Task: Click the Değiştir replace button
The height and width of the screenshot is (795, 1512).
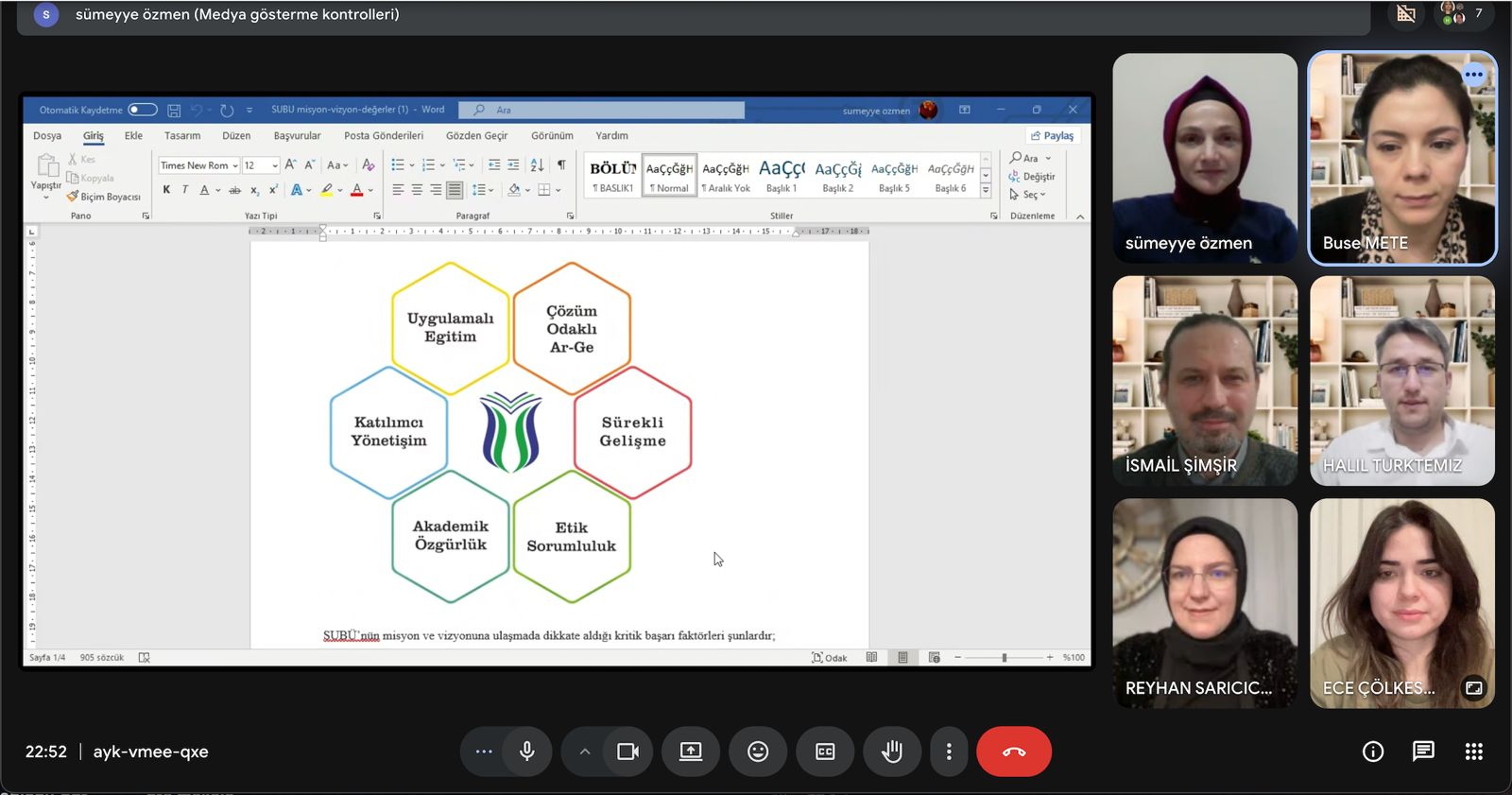Action: 1032,177
